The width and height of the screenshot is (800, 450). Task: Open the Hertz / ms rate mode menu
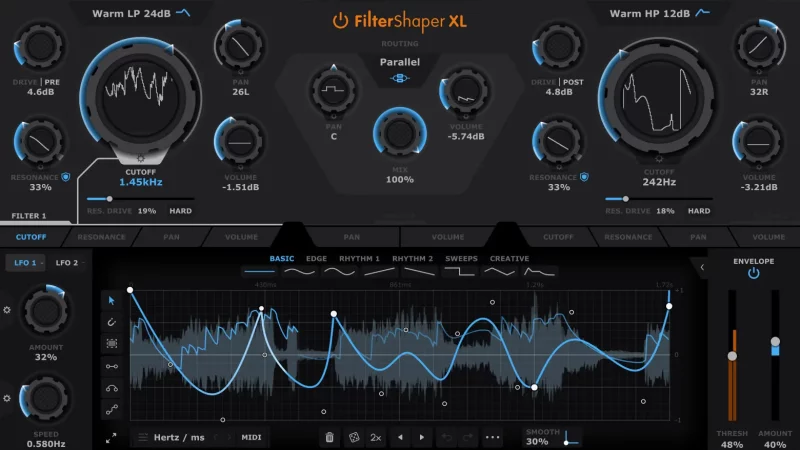(170, 437)
